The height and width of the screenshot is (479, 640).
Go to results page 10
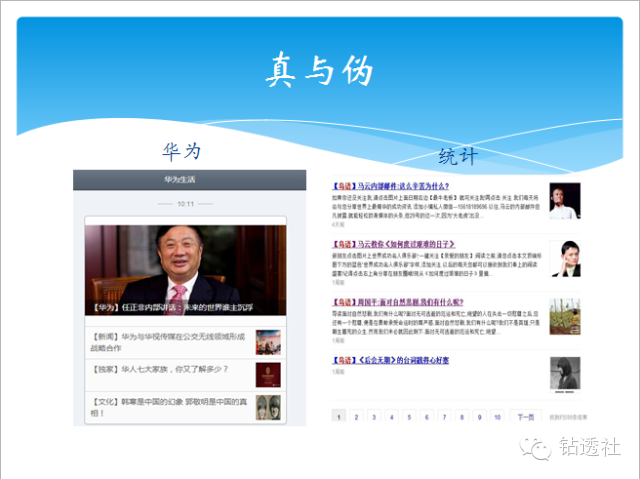tap(497, 416)
